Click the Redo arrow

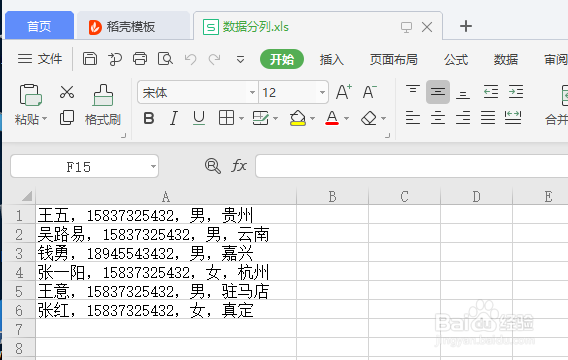click(214, 59)
